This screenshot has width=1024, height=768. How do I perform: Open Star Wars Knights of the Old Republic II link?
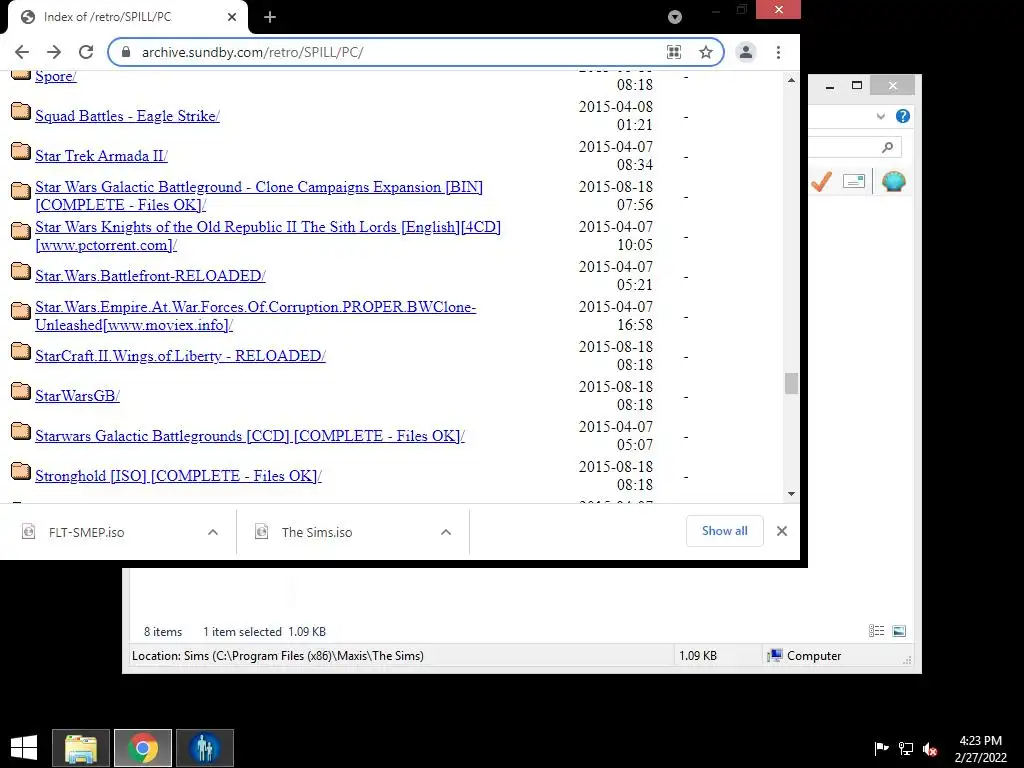[268, 236]
